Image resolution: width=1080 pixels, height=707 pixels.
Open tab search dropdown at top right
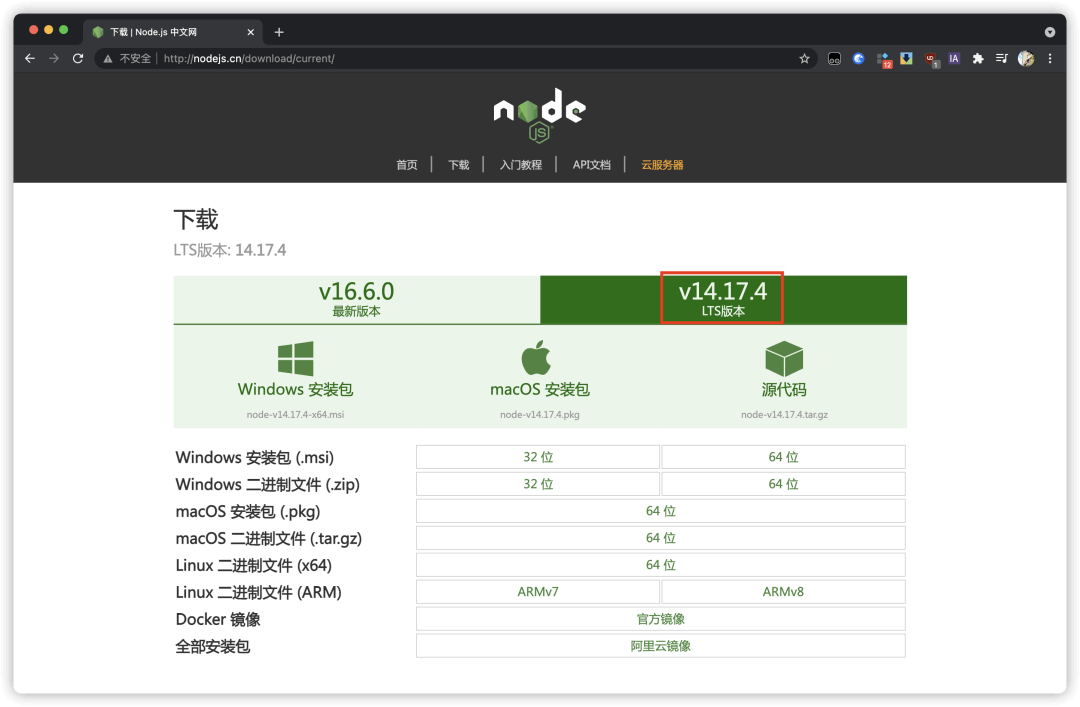pos(1050,32)
